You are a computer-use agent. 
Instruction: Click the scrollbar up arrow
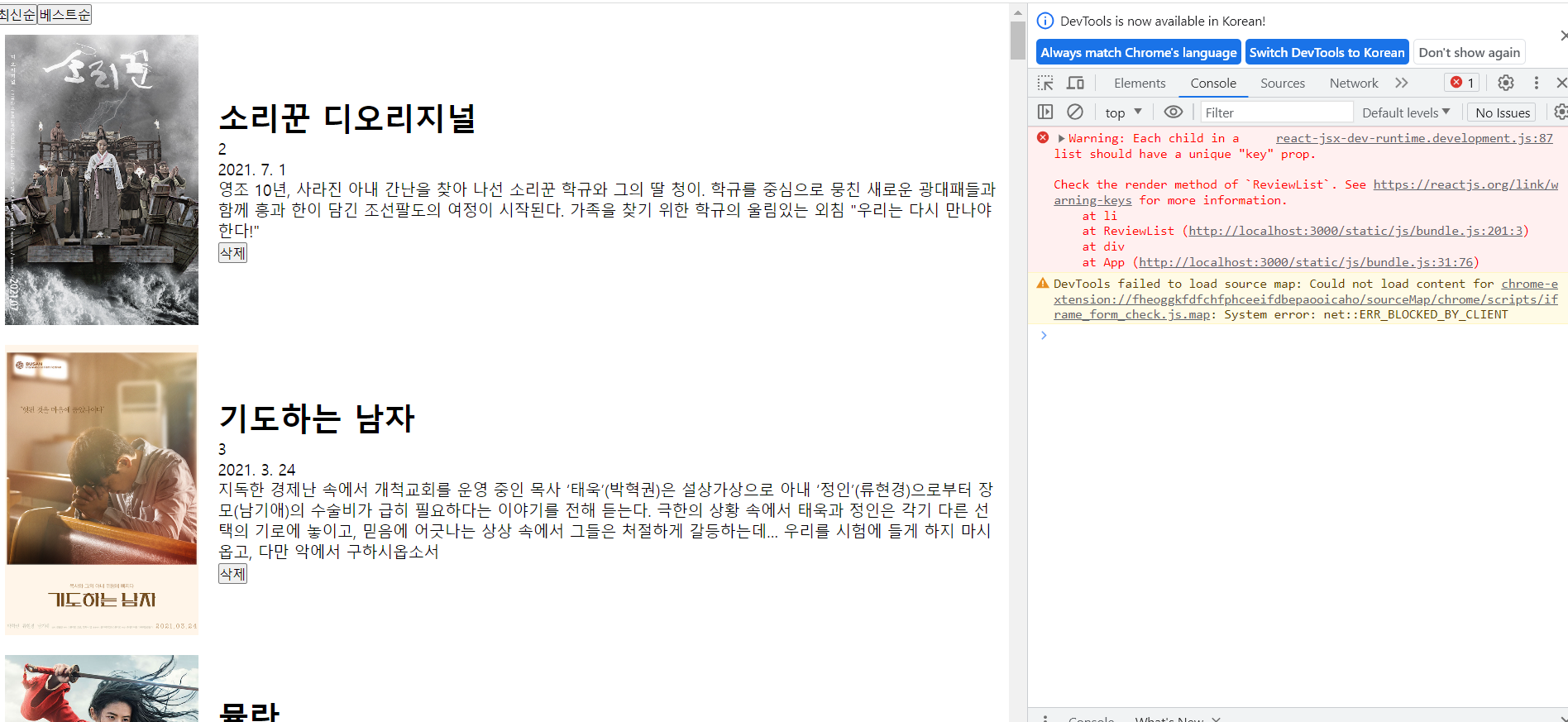coord(1018,12)
